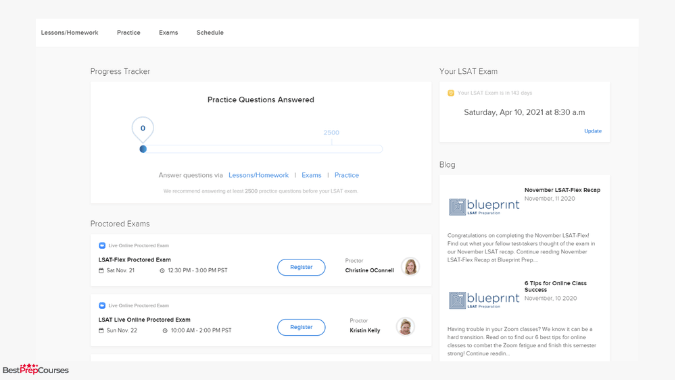
Task: Click the LSAT Live Online Proctored Exam title
Action: click(x=144, y=320)
